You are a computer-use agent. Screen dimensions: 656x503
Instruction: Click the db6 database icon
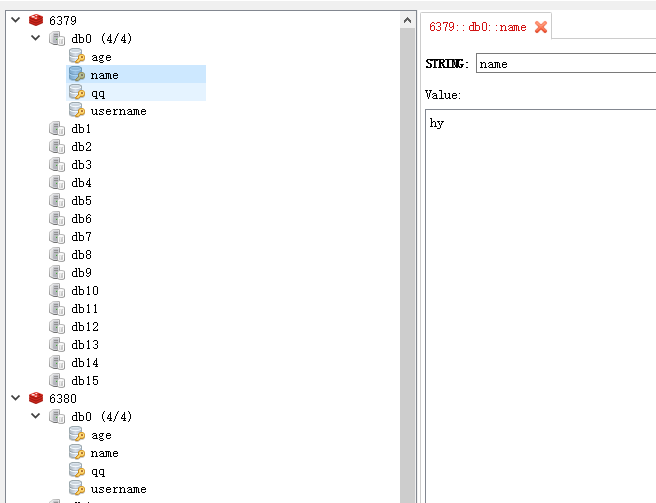point(57,218)
